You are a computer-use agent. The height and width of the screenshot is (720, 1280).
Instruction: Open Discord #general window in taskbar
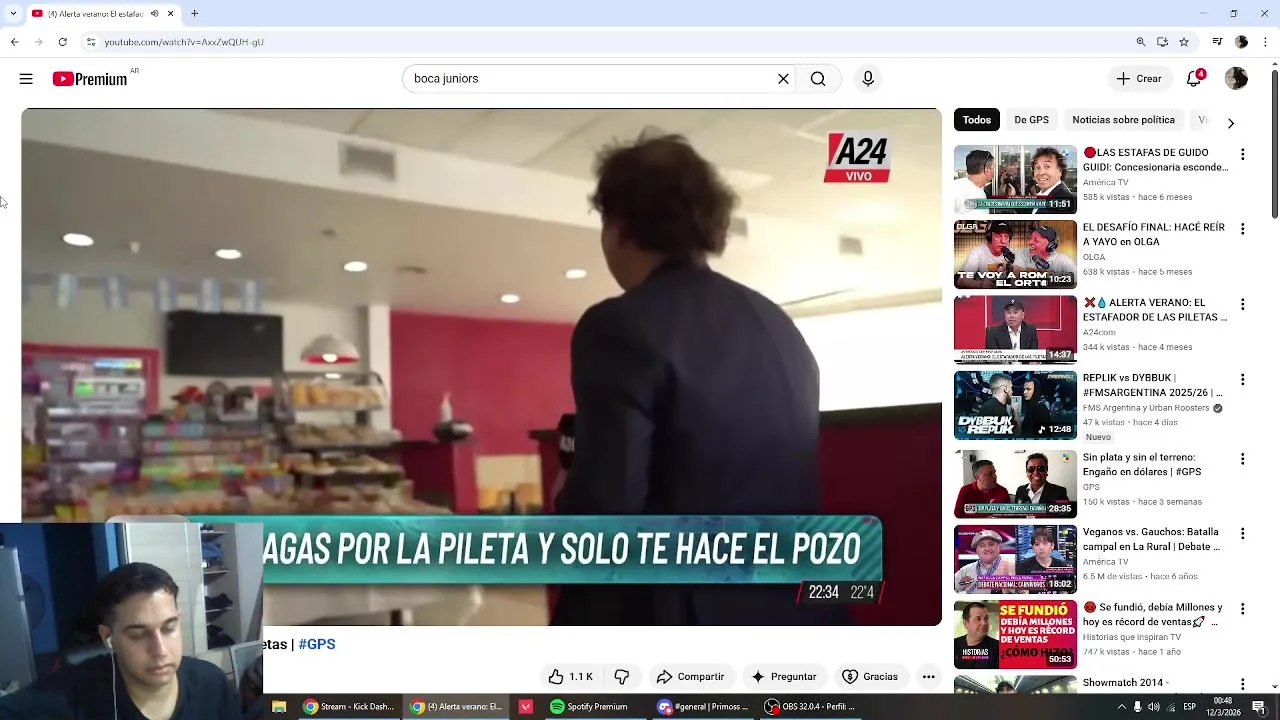pos(703,706)
